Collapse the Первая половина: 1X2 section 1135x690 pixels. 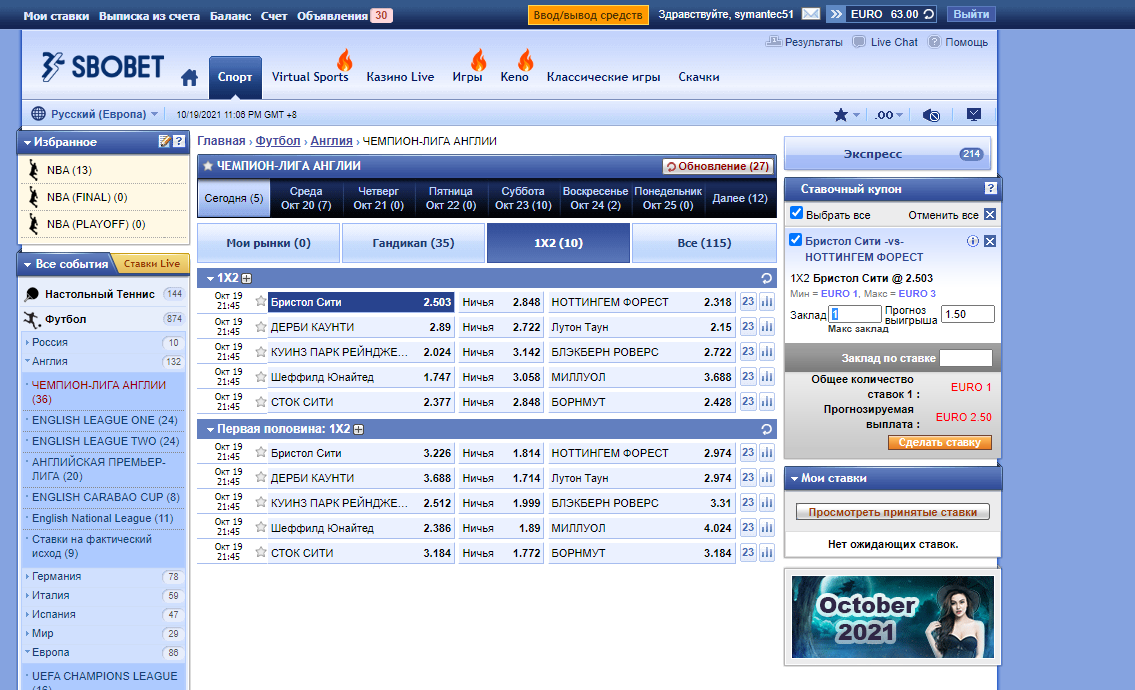click(x=210, y=429)
